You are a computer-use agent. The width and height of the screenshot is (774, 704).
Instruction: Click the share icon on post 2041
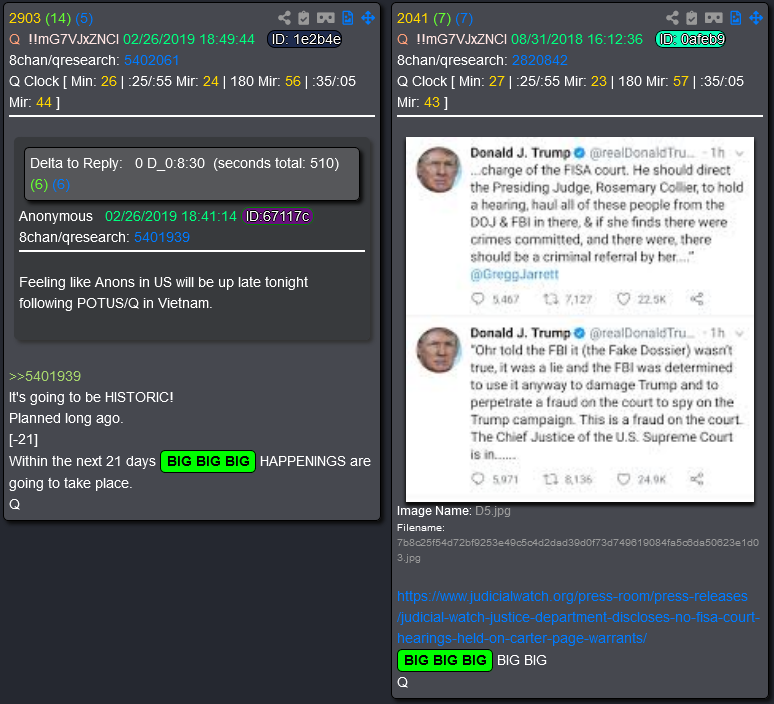pos(672,18)
